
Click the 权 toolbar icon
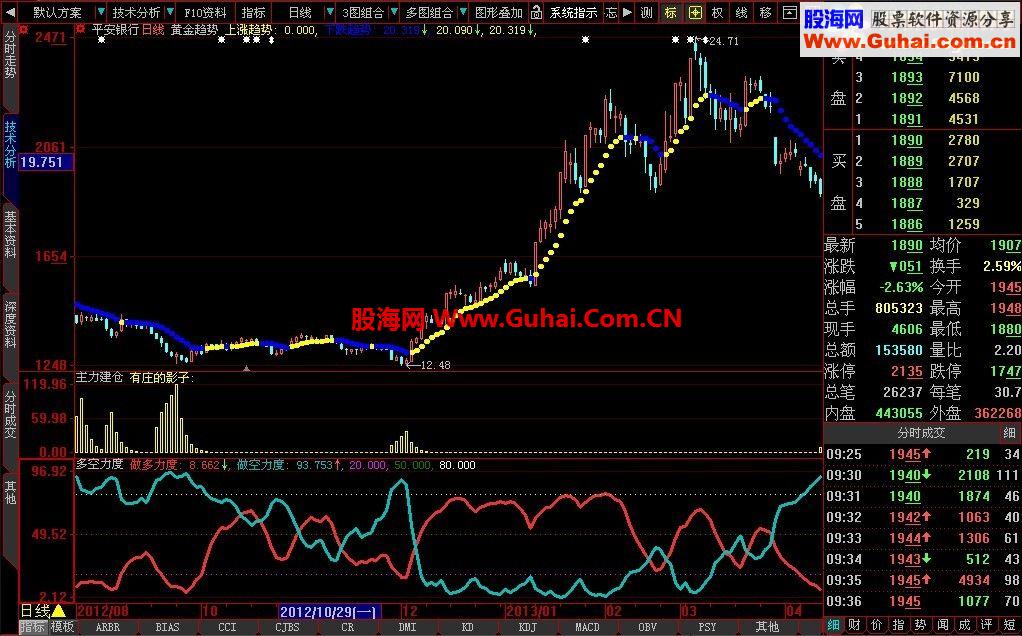click(x=718, y=12)
